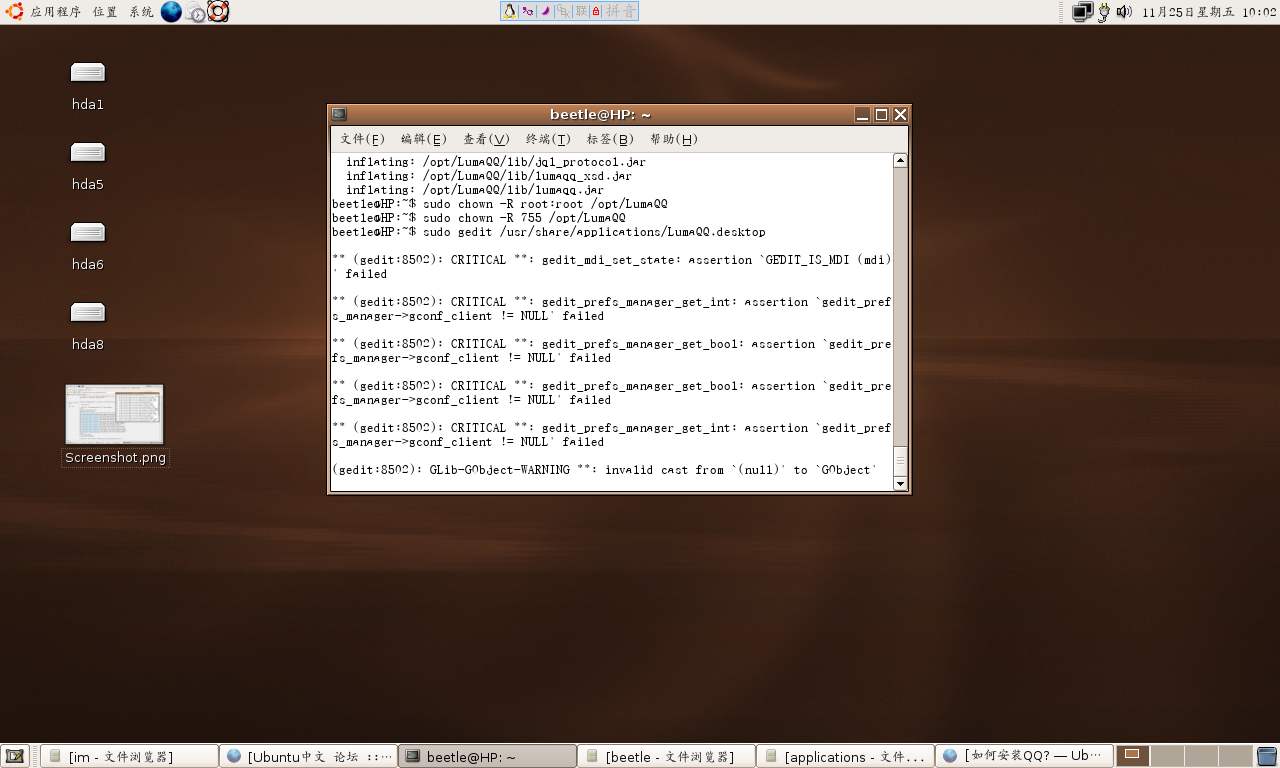The width and height of the screenshot is (1280, 768).
Task: Open the hda5 drive icon
Action: [x=88, y=152]
